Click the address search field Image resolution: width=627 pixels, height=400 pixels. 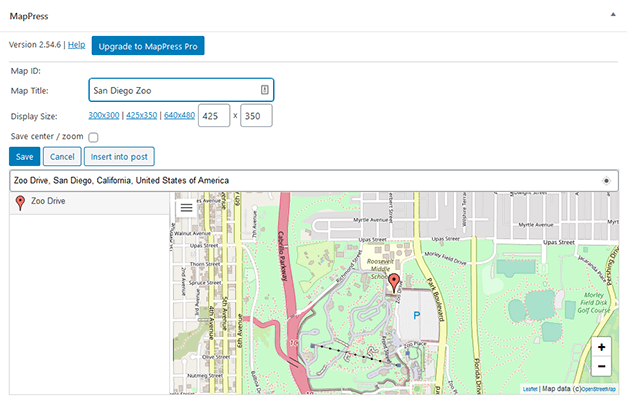tap(300, 181)
